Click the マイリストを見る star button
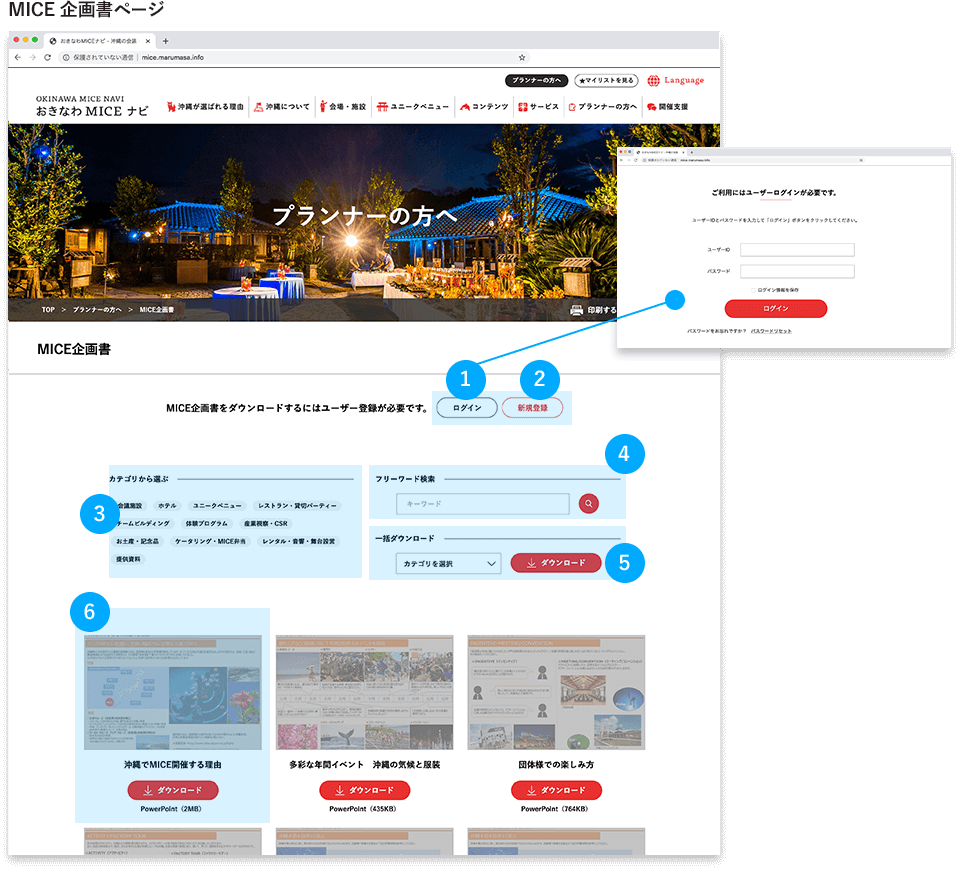Viewport: 960px width, 869px height. pyautogui.click(x=606, y=80)
